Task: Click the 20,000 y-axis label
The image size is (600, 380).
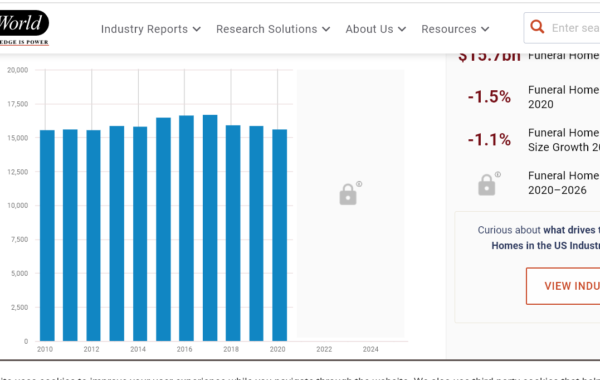Action: [18, 70]
